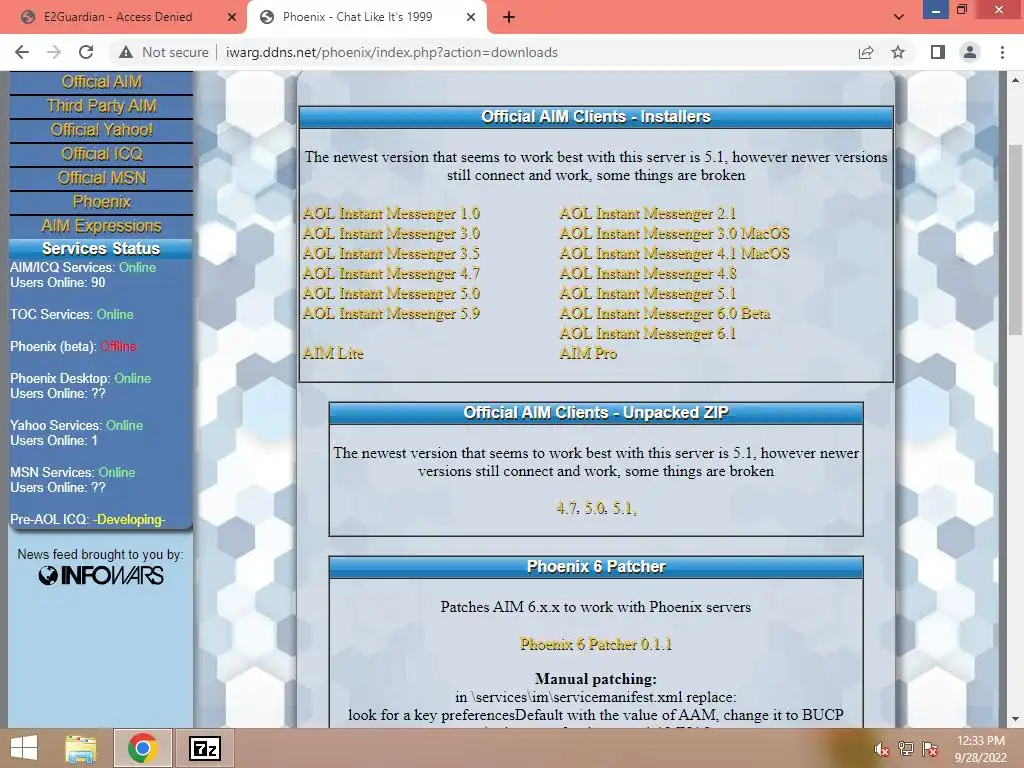This screenshot has height=768, width=1024.
Task: Go back with the browser back arrow
Action: click(x=22, y=52)
